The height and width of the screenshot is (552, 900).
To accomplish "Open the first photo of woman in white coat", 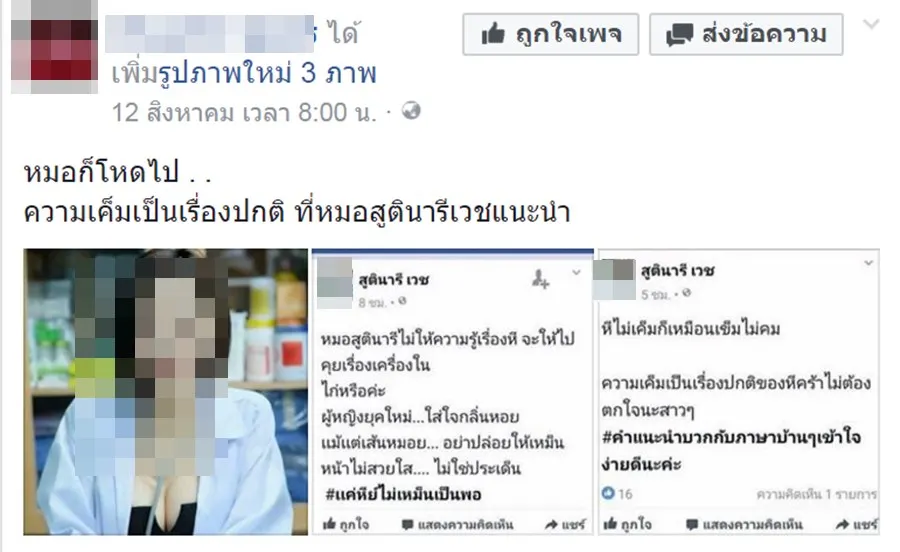I will (165, 391).
